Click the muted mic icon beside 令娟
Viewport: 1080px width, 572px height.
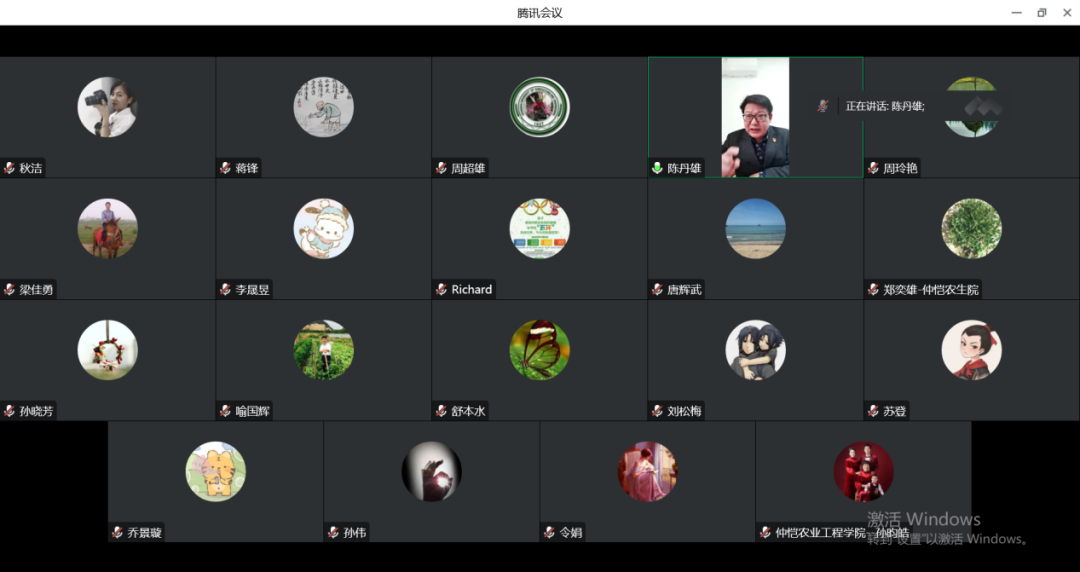tap(549, 533)
